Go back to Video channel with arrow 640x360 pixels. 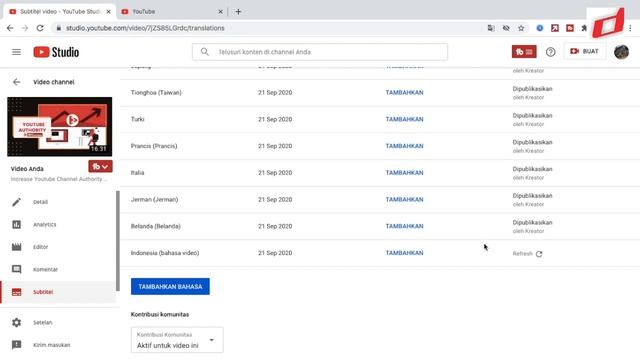[x=16, y=82]
